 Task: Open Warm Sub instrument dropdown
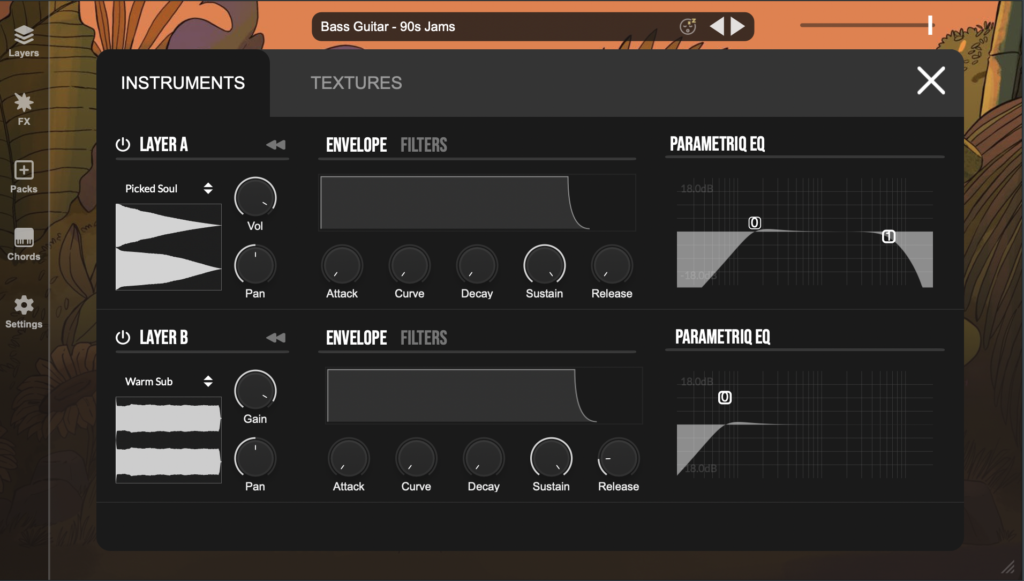168,381
